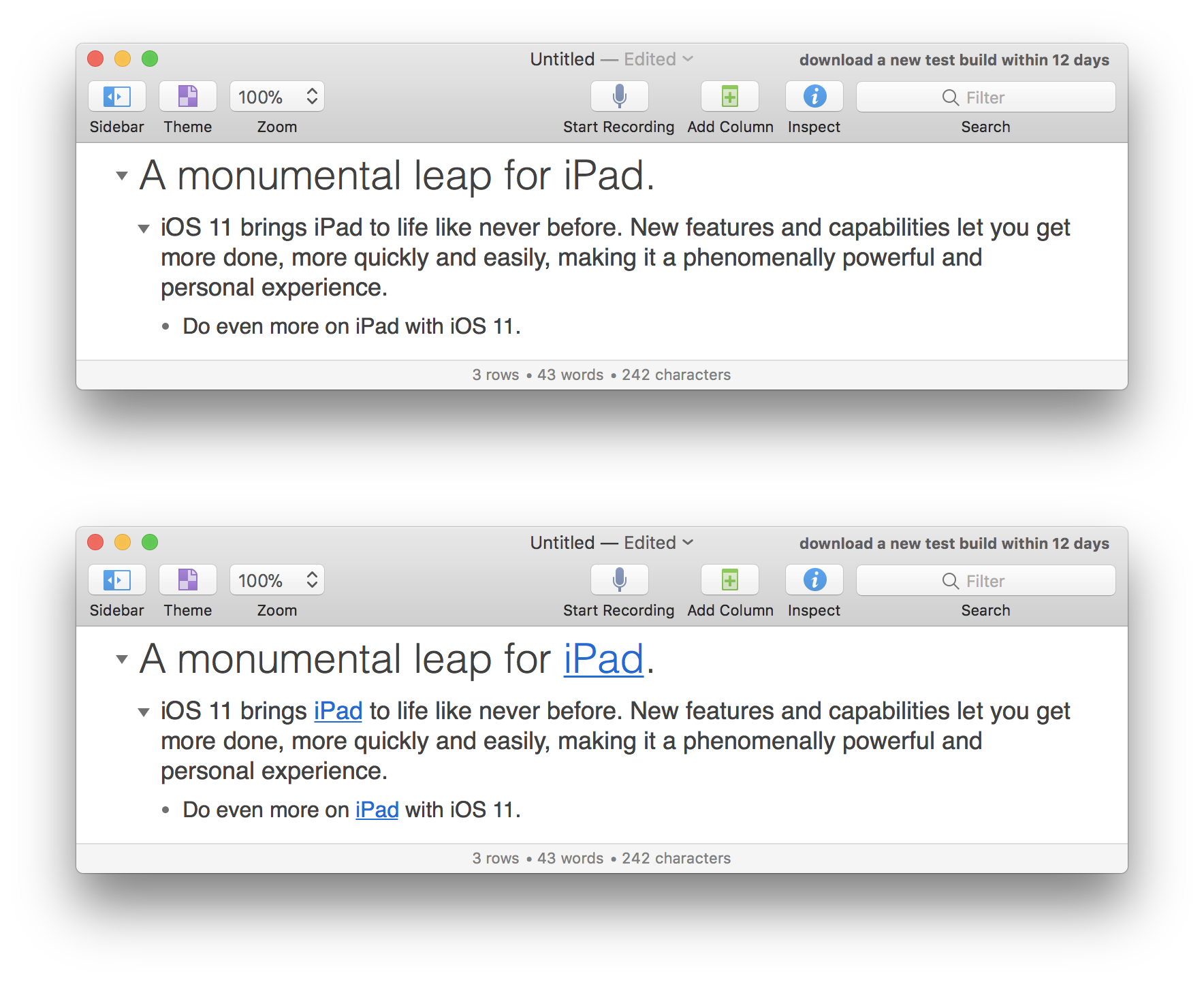Open Zoom 100% dropdown in top window
The image size is (1204, 997).
click(x=277, y=97)
